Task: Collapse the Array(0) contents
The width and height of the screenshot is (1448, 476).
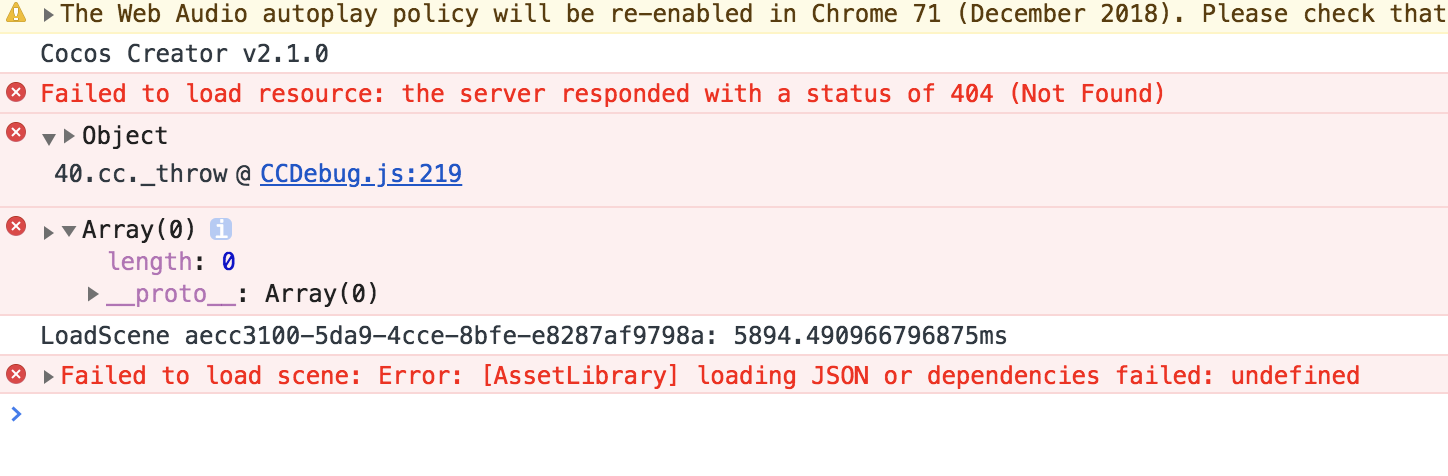Action: pos(69,231)
